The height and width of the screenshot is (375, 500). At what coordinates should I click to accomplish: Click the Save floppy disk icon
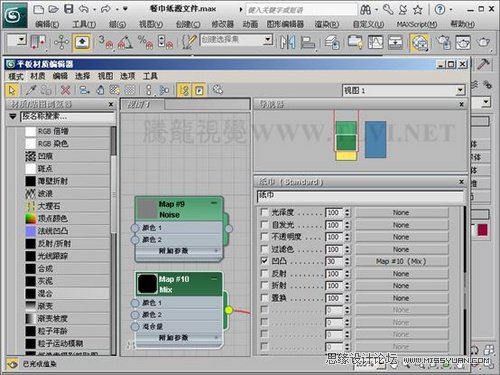click(x=68, y=9)
